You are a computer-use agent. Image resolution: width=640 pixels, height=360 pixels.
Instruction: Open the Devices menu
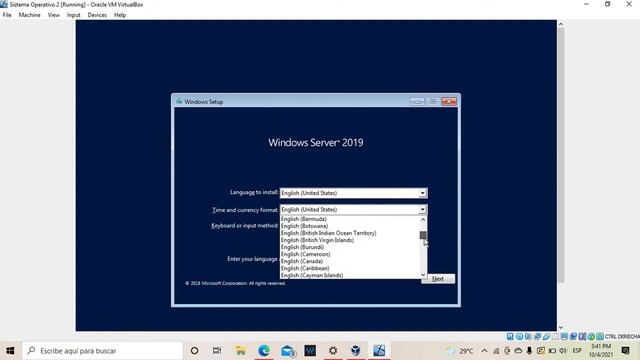pos(97,15)
